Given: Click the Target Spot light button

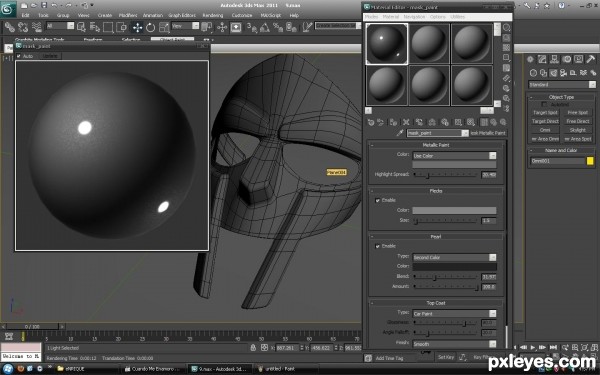Looking at the screenshot, I should coord(545,112).
